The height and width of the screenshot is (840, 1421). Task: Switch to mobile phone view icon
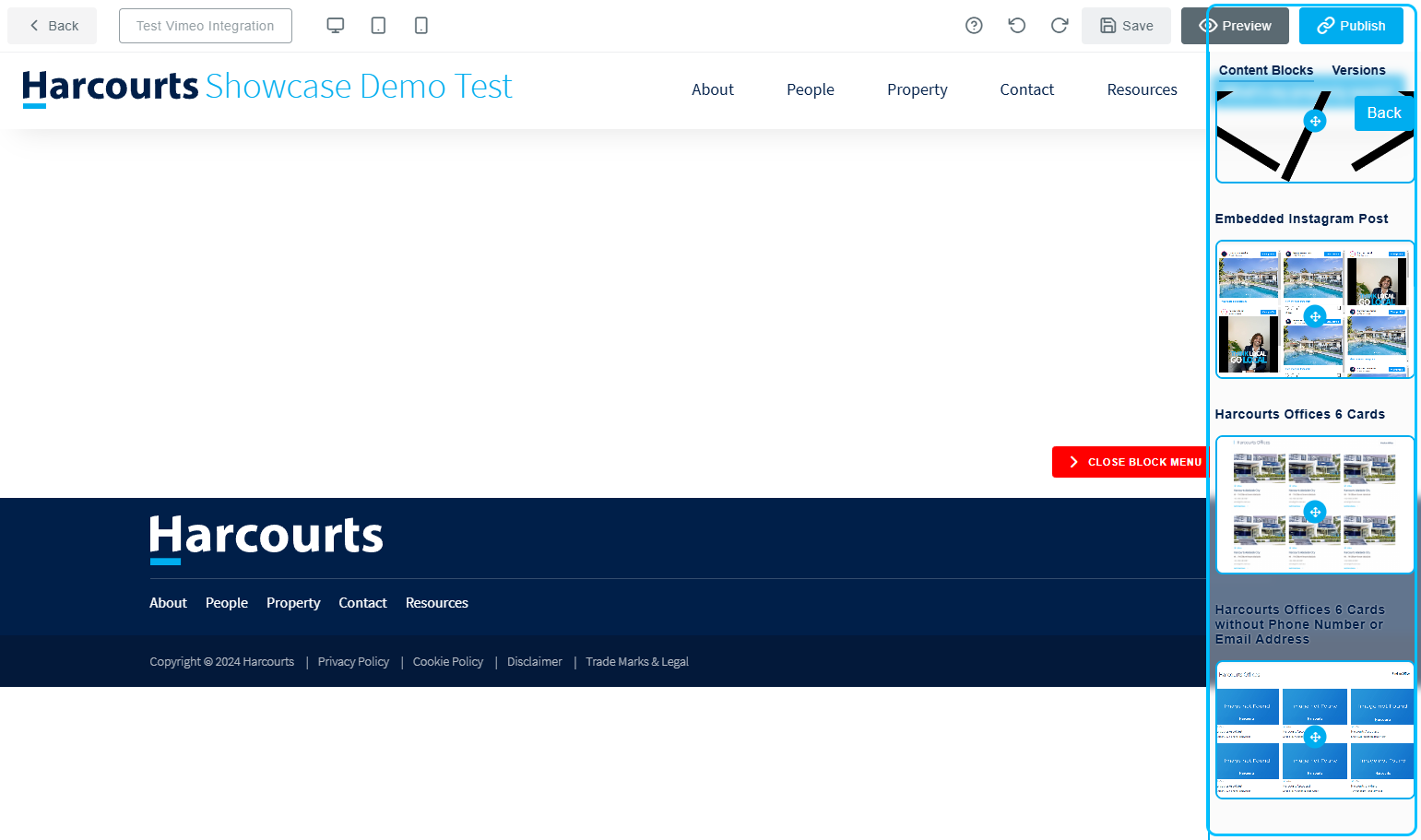point(420,26)
